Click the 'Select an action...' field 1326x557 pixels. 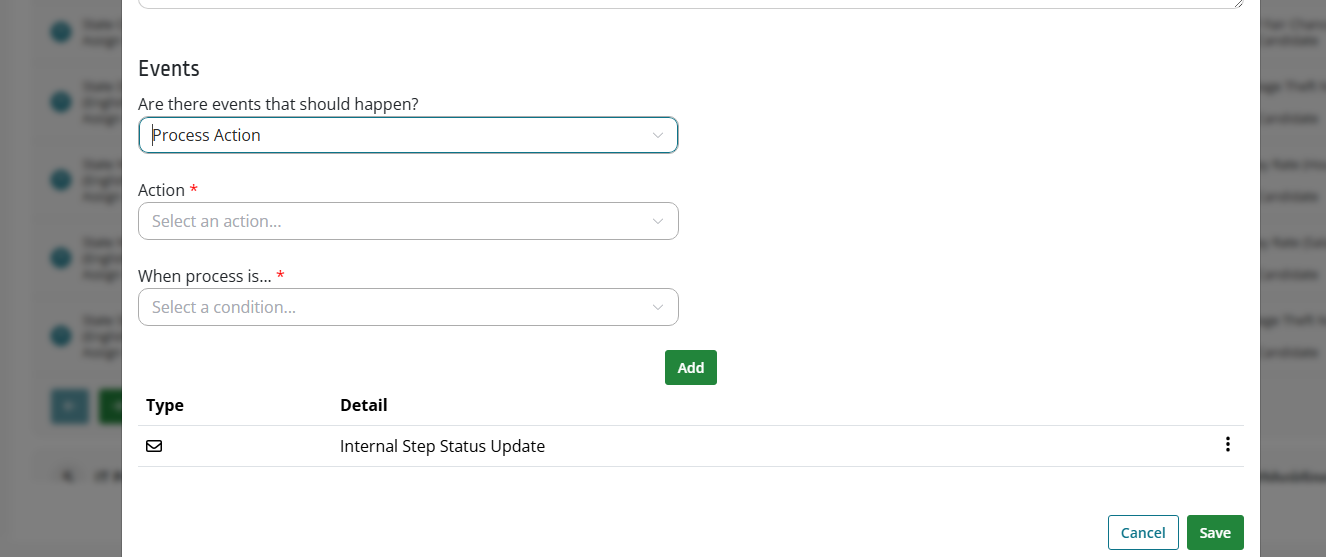coord(408,221)
